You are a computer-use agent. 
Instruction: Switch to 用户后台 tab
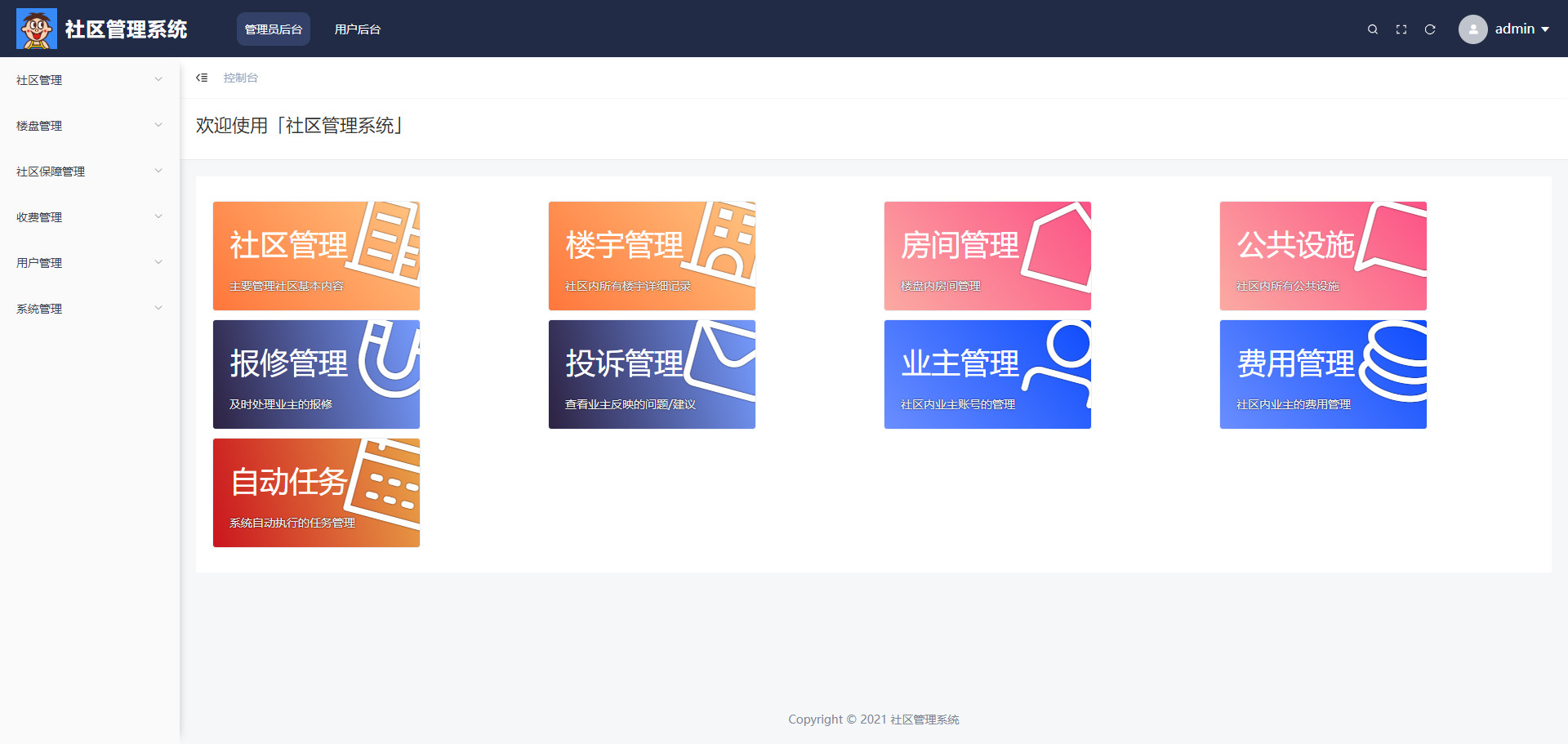[358, 29]
